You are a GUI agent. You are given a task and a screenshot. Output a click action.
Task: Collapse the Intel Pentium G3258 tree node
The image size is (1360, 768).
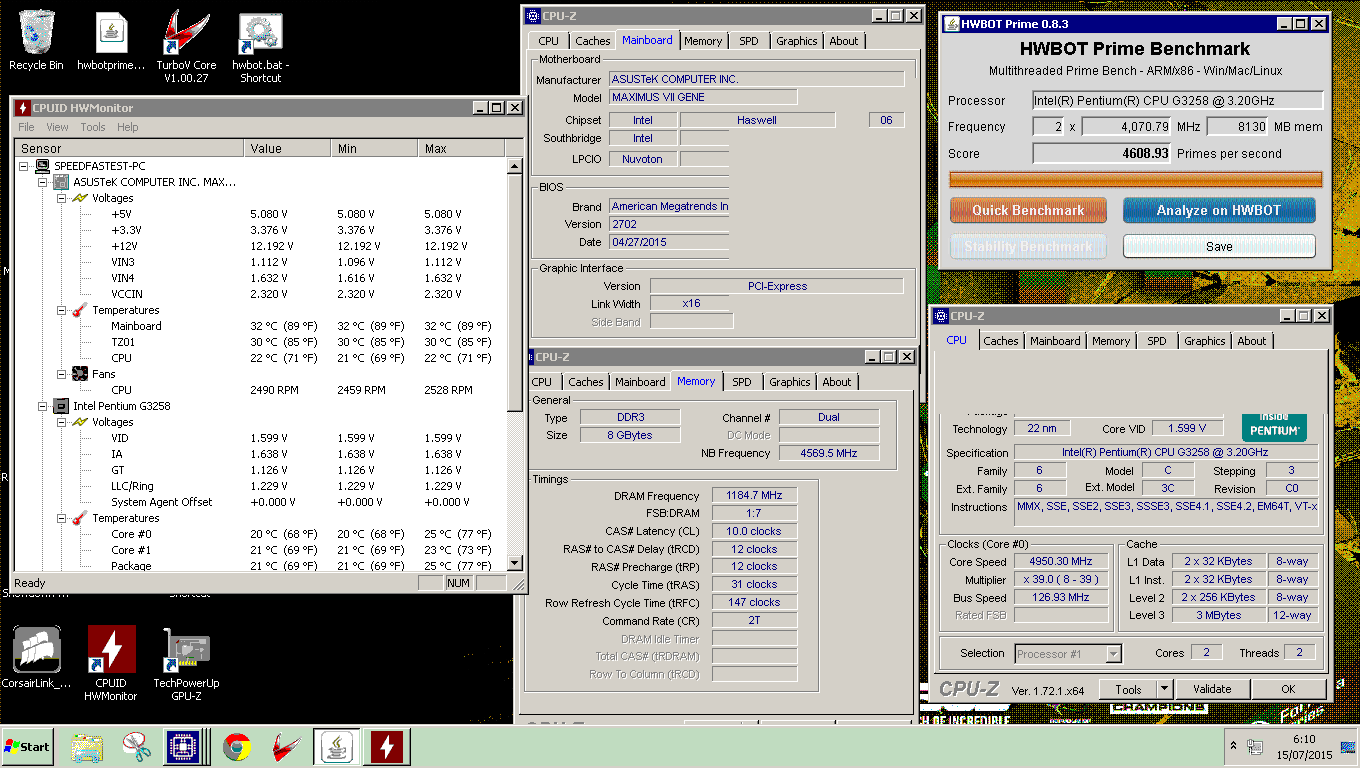click(42, 406)
